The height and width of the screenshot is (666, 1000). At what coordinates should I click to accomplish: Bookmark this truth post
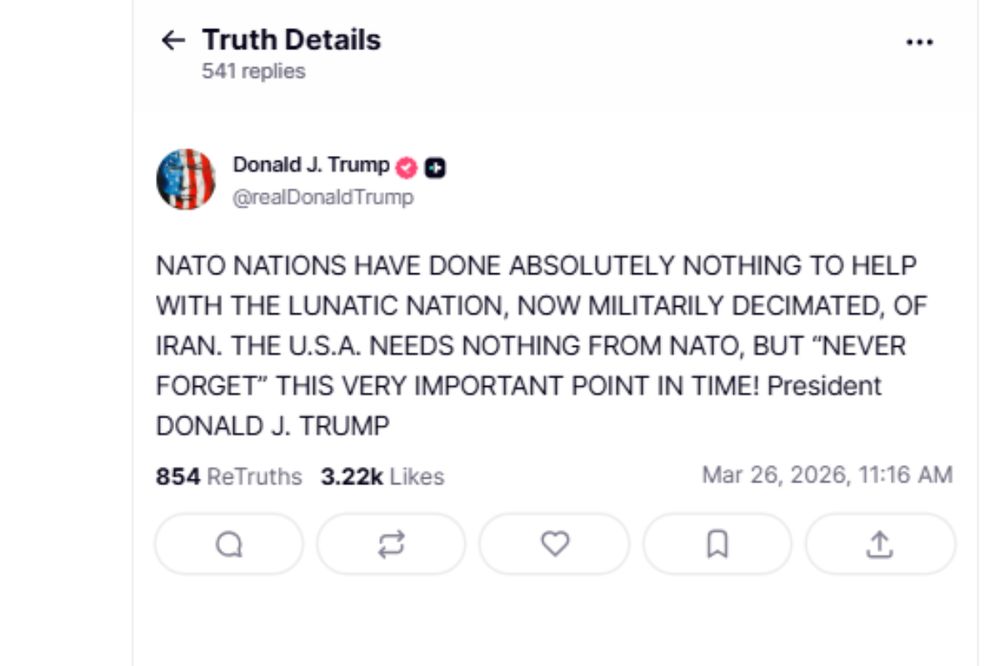pos(717,544)
